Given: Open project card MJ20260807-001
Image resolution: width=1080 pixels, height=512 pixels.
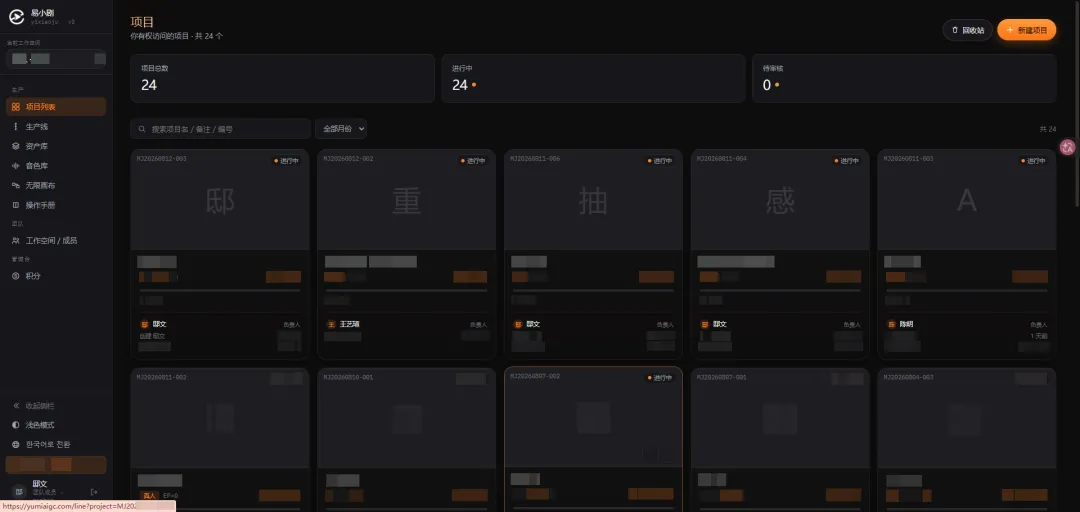Looking at the screenshot, I should coord(780,440).
